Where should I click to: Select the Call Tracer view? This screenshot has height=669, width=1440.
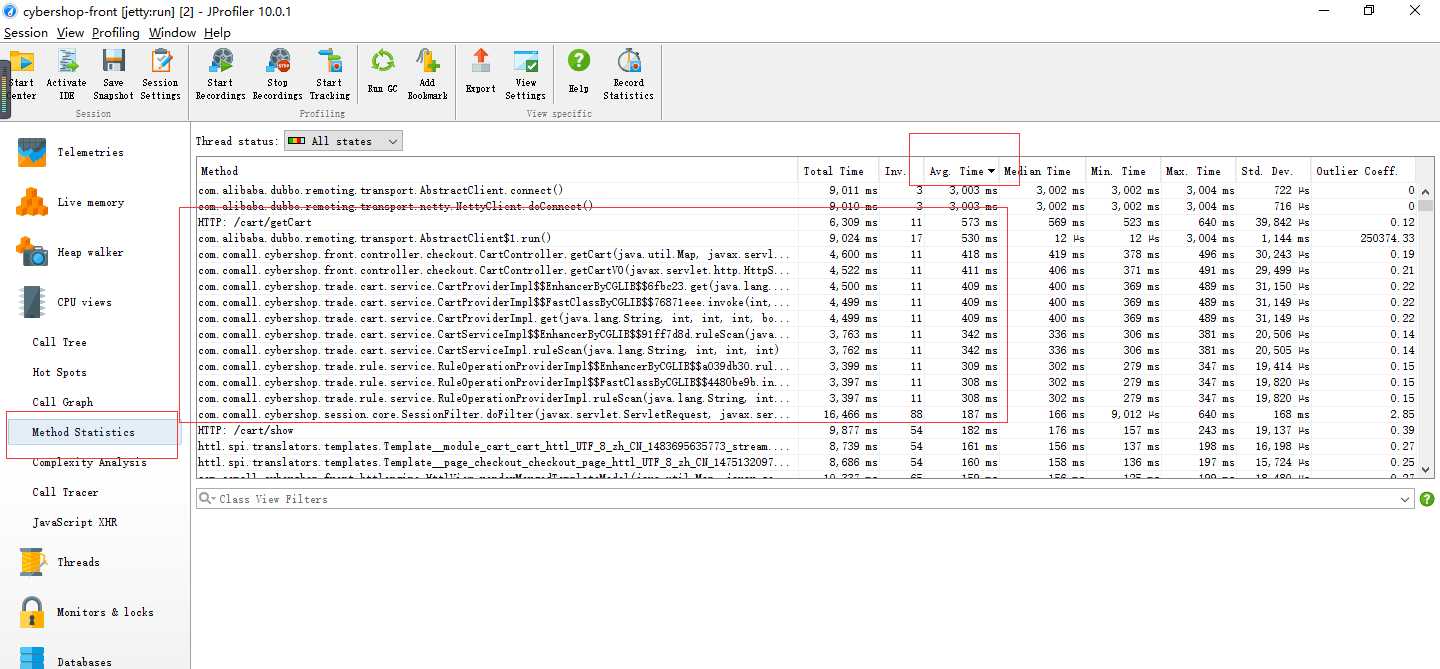click(65, 492)
